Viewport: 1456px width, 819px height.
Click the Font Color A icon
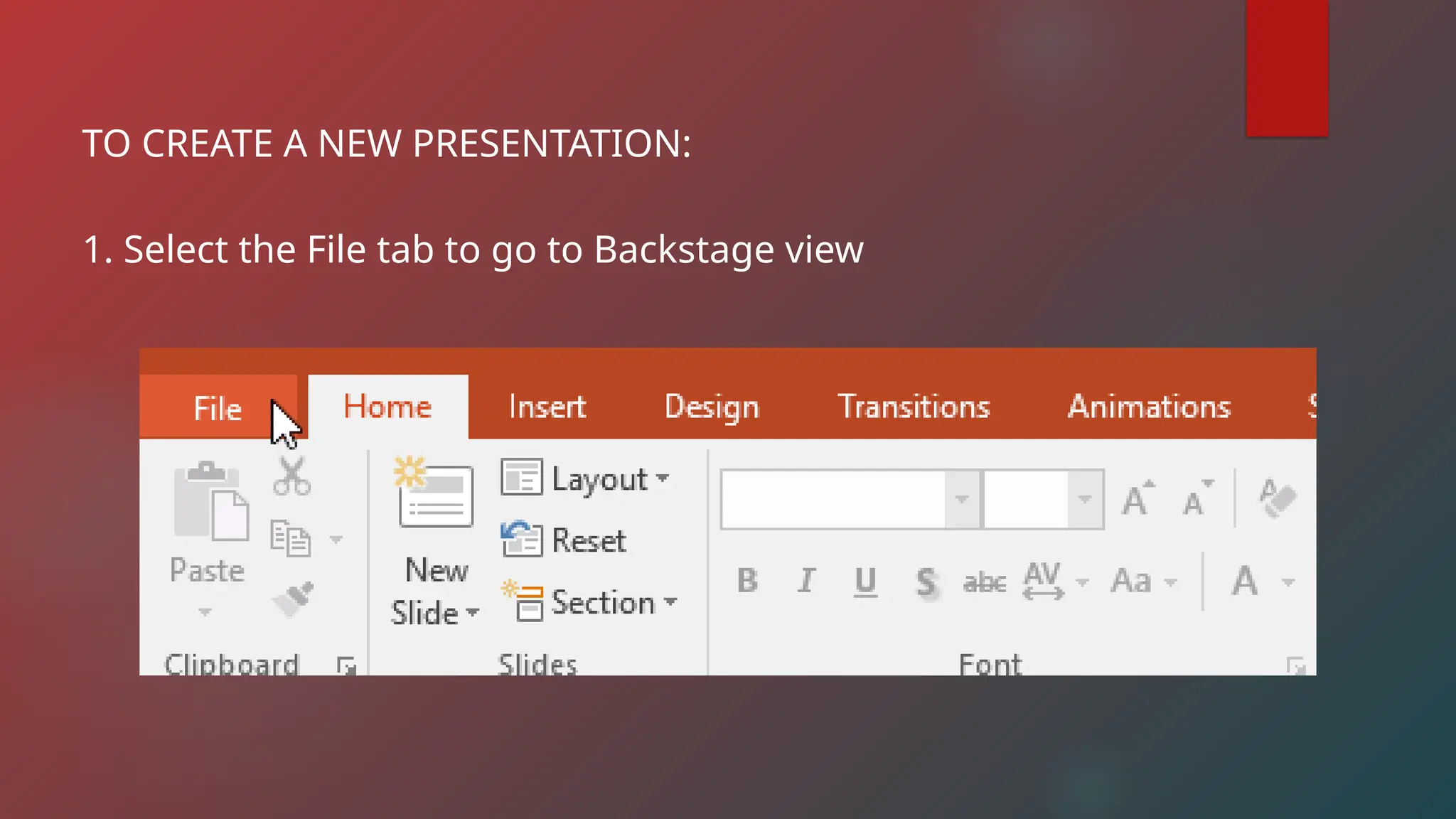point(1245,581)
